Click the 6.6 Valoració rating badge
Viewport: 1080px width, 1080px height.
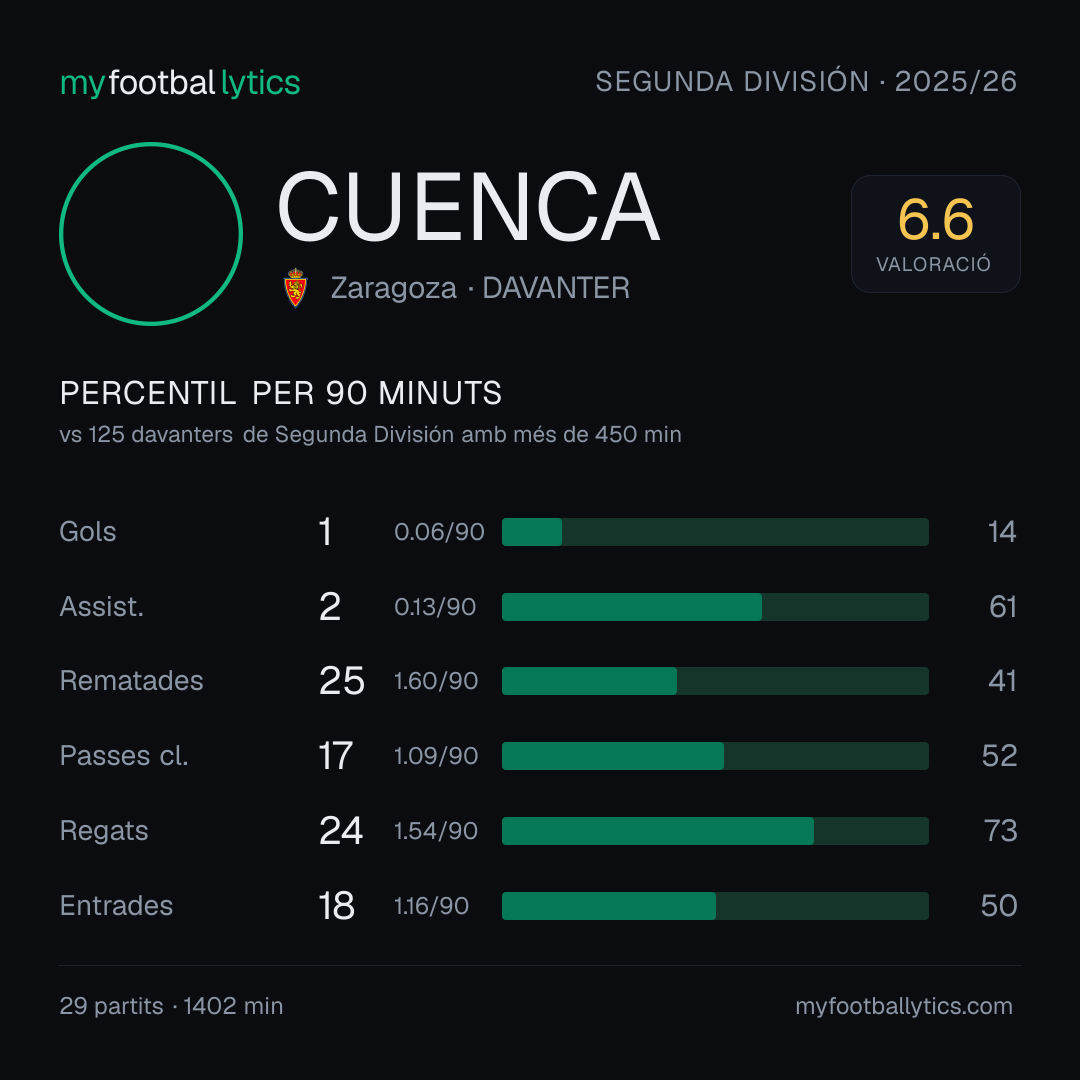coord(935,234)
